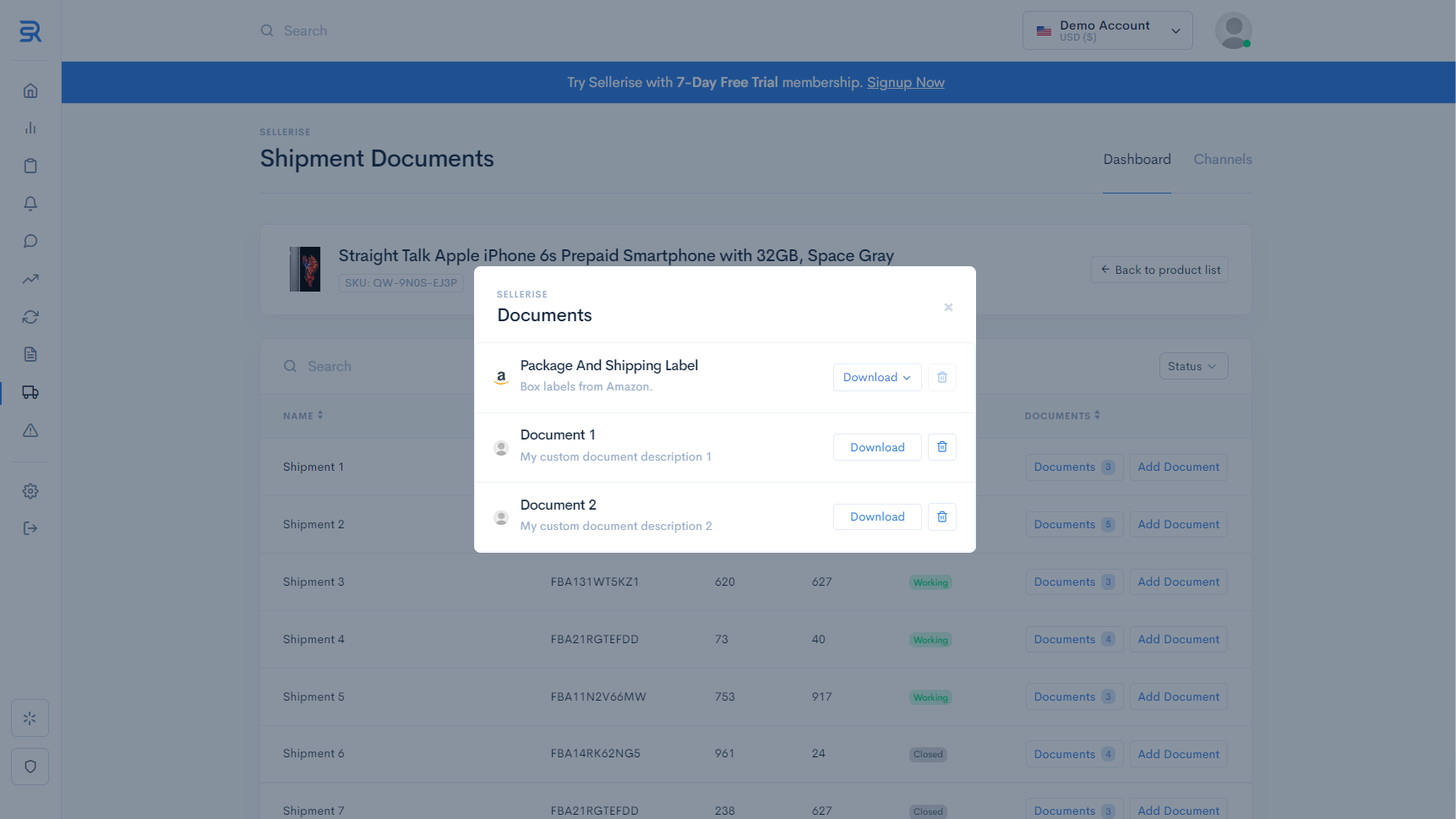1456x819 pixels.
Task: Click the SKU: QW-9N0S-EJ3P tag
Action: (x=401, y=283)
